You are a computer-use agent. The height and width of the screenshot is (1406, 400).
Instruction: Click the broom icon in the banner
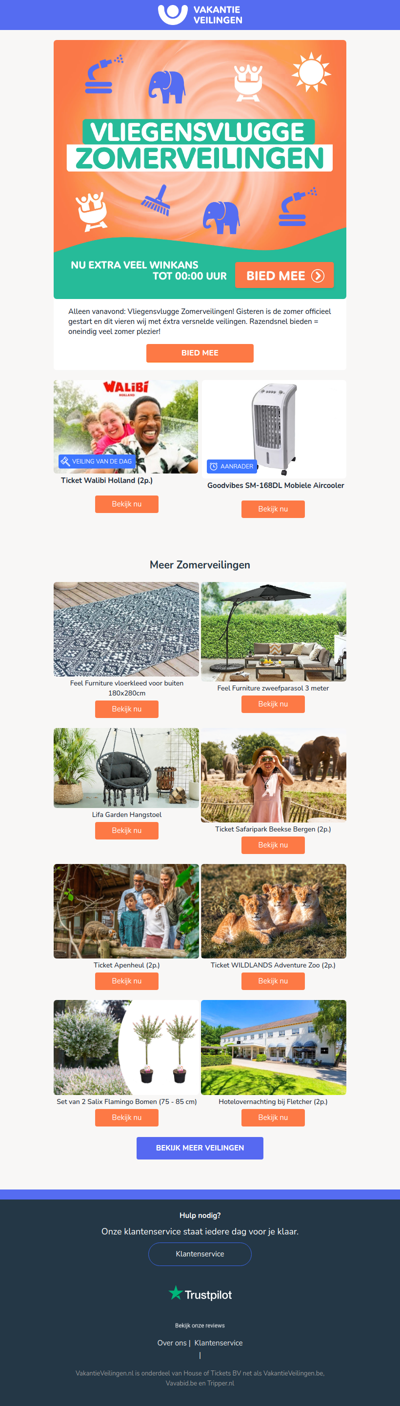155,201
